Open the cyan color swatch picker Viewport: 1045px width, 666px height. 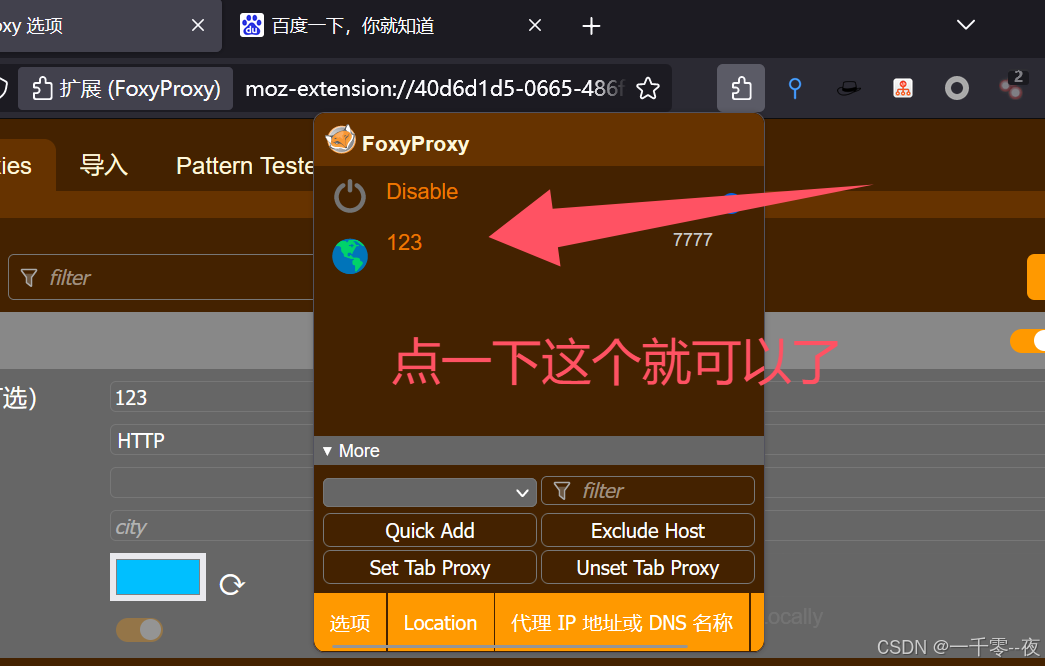(x=158, y=577)
